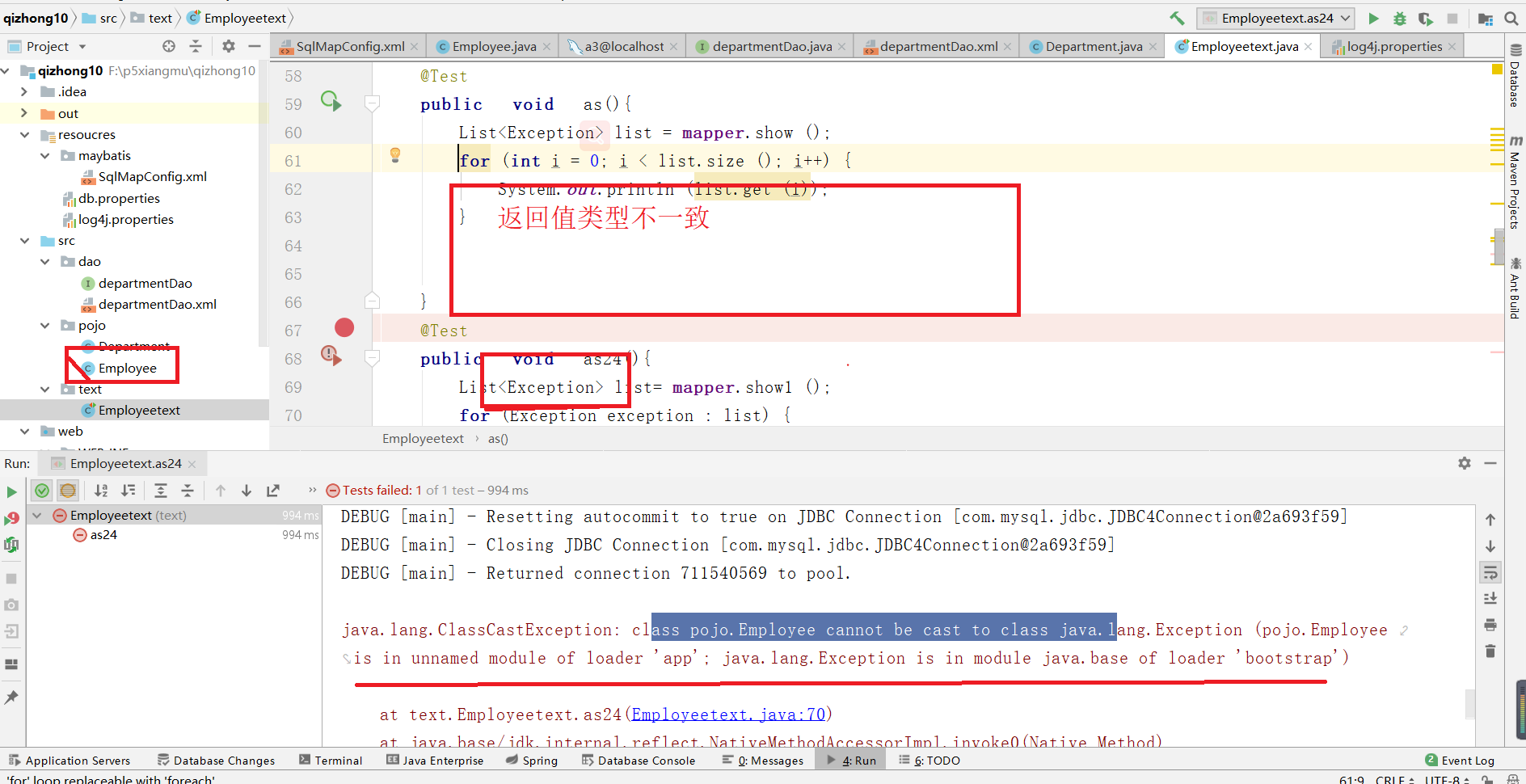Click the run test gutter icon at line 59
Screen dimensions: 1526x784
coord(331,101)
